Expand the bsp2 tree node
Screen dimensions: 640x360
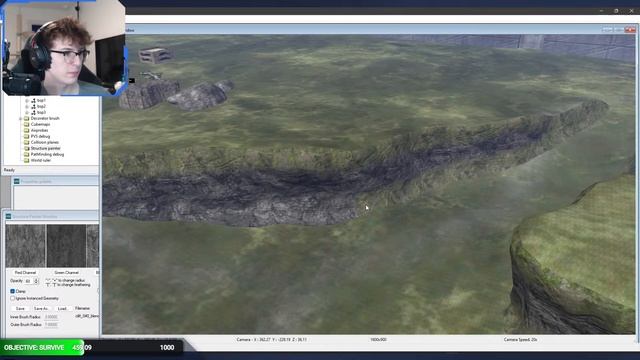[x=27, y=106]
